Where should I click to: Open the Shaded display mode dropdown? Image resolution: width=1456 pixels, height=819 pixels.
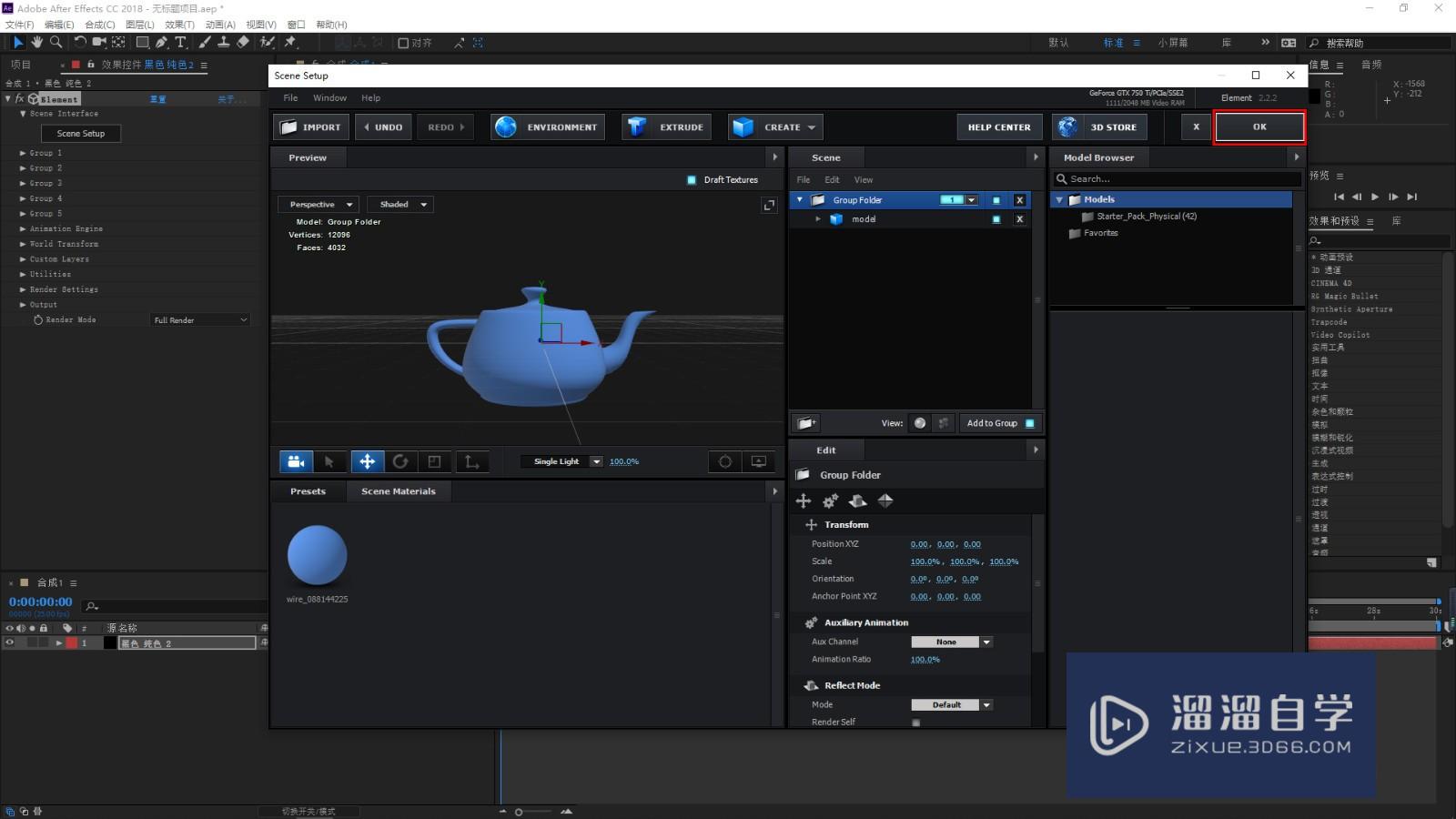(x=400, y=205)
